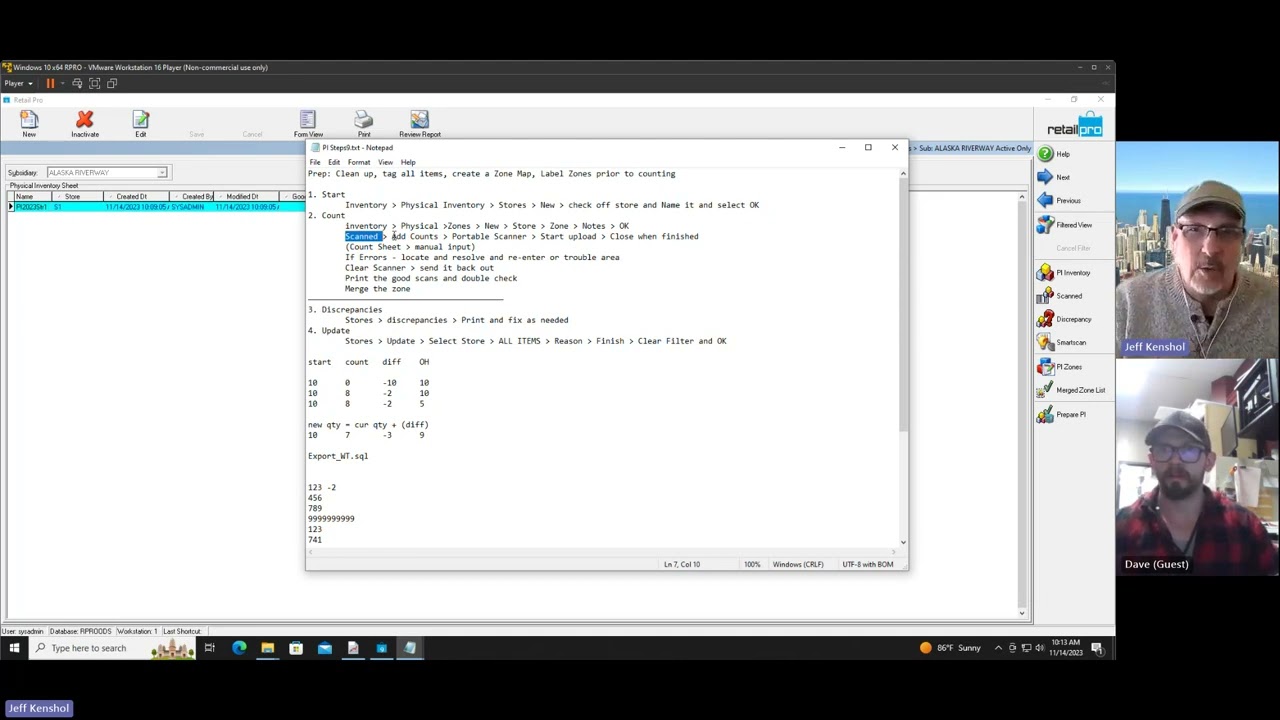Open the Notepad File menu
Screen dimensions: 1280x720
pyautogui.click(x=315, y=162)
